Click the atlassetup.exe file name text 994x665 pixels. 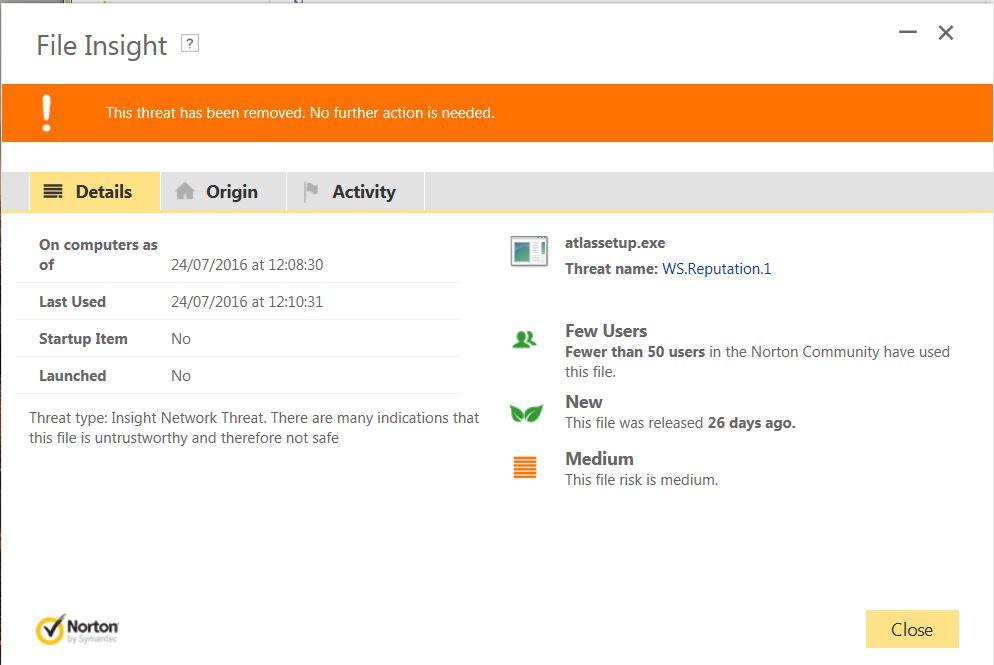pos(615,243)
